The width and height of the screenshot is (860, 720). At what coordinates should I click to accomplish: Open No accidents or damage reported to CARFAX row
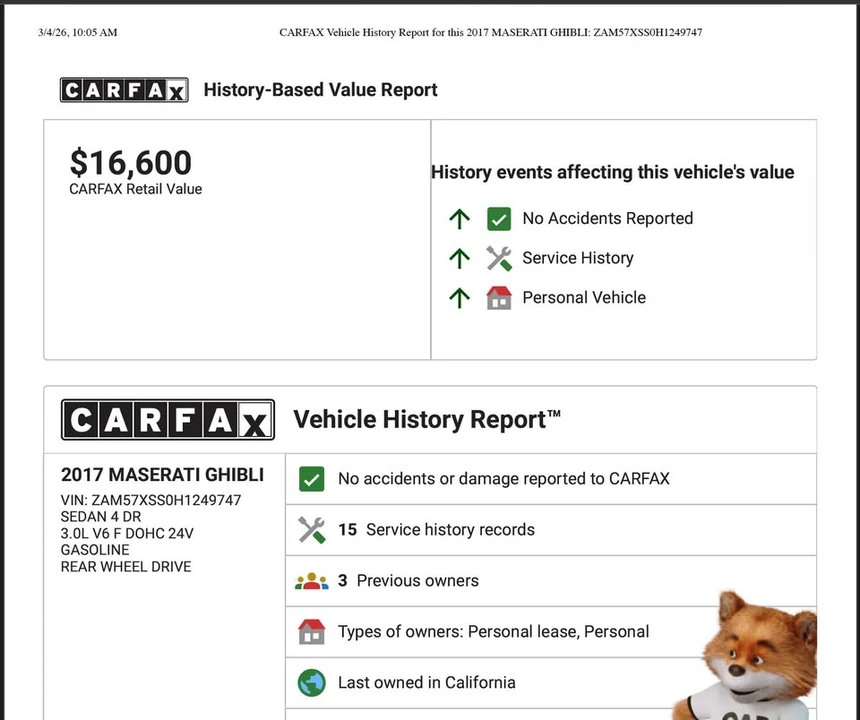coord(551,479)
